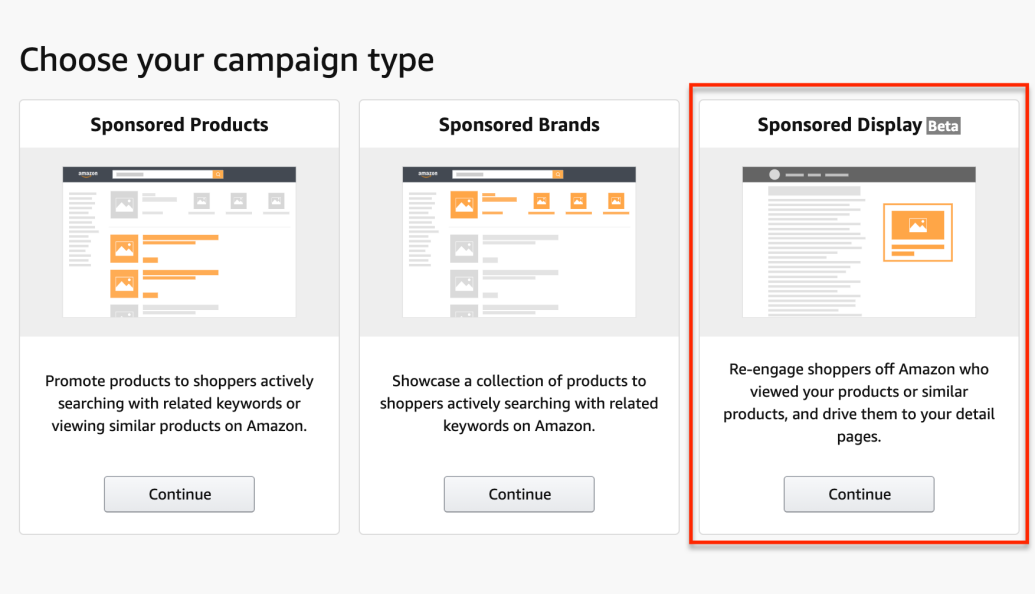Image resolution: width=1035 pixels, height=594 pixels.
Task: Click the Sponsored Display card title
Action: pyautogui.click(x=839, y=125)
